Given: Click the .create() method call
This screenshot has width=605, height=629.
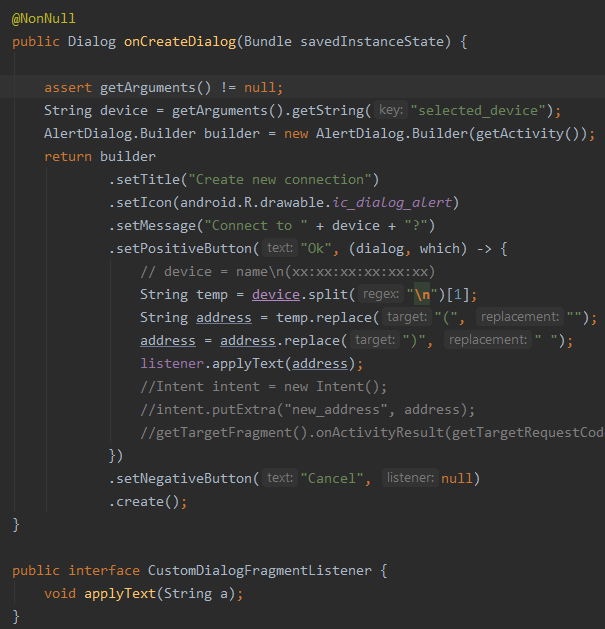Looking at the screenshot, I should (144, 501).
